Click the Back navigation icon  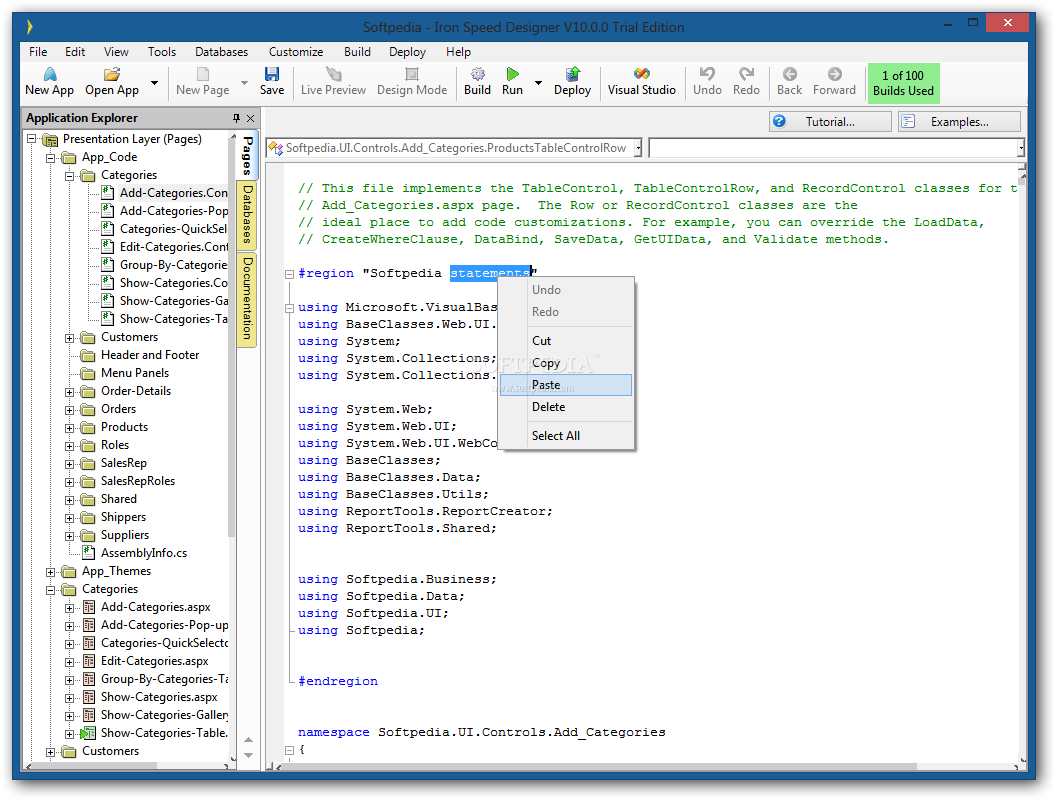789,74
